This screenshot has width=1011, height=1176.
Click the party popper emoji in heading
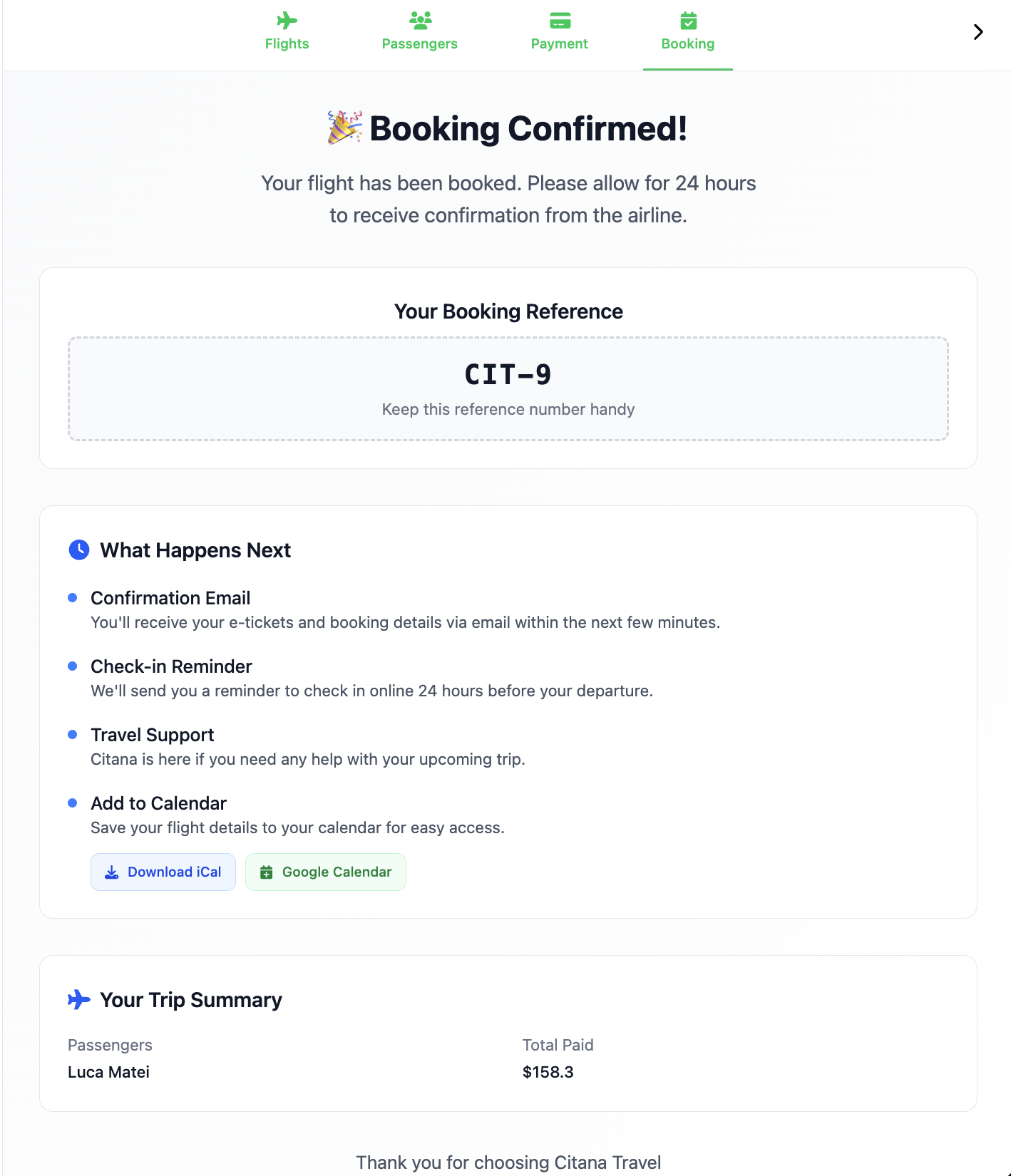coord(345,128)
